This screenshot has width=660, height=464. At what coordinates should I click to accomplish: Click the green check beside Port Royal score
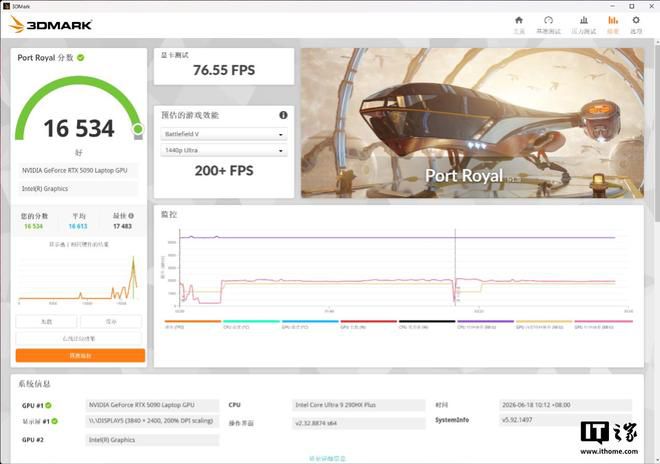click(80, 58)
